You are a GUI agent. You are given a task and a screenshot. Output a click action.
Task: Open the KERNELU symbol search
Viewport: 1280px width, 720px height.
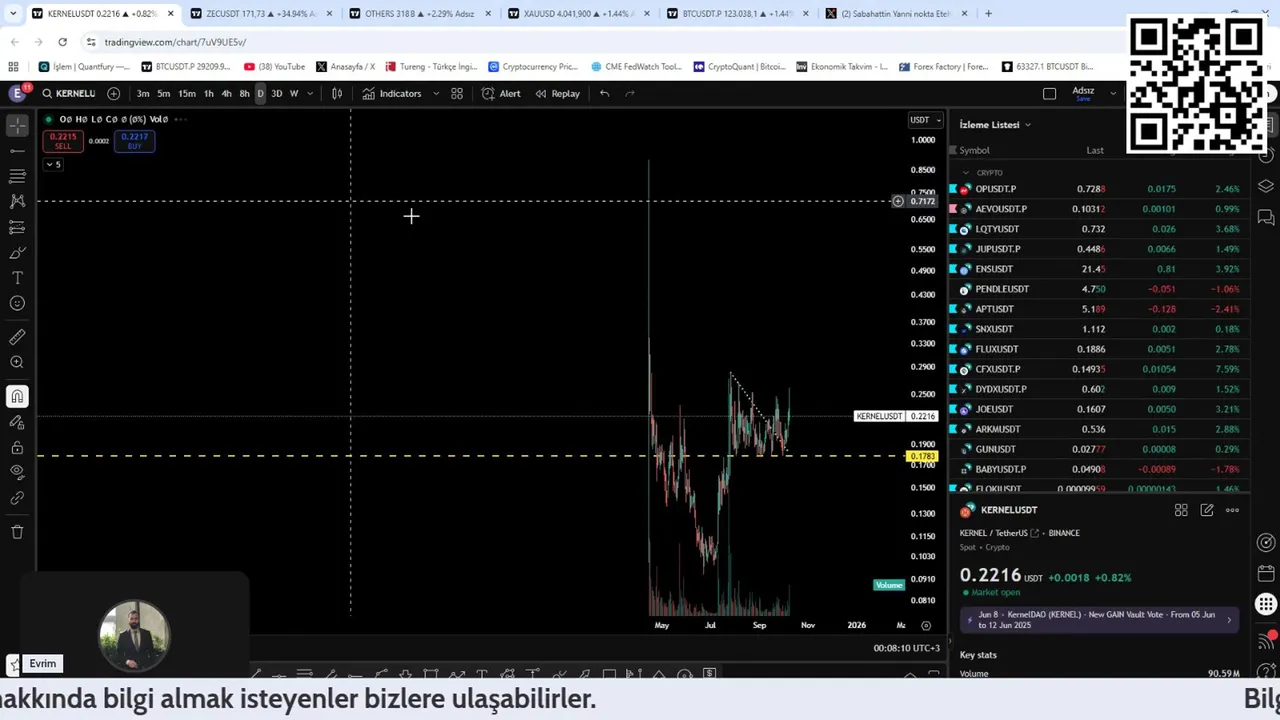tap(69, 93)
